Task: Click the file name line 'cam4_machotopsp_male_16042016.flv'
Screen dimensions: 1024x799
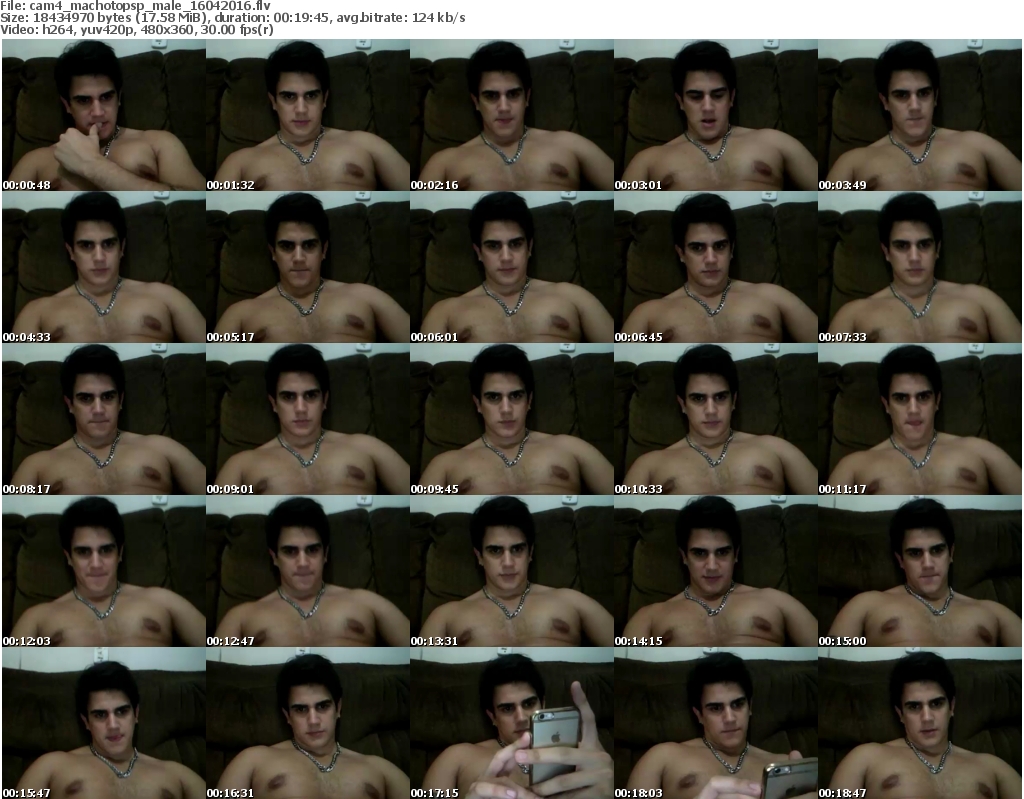Action: coord(135,6)
